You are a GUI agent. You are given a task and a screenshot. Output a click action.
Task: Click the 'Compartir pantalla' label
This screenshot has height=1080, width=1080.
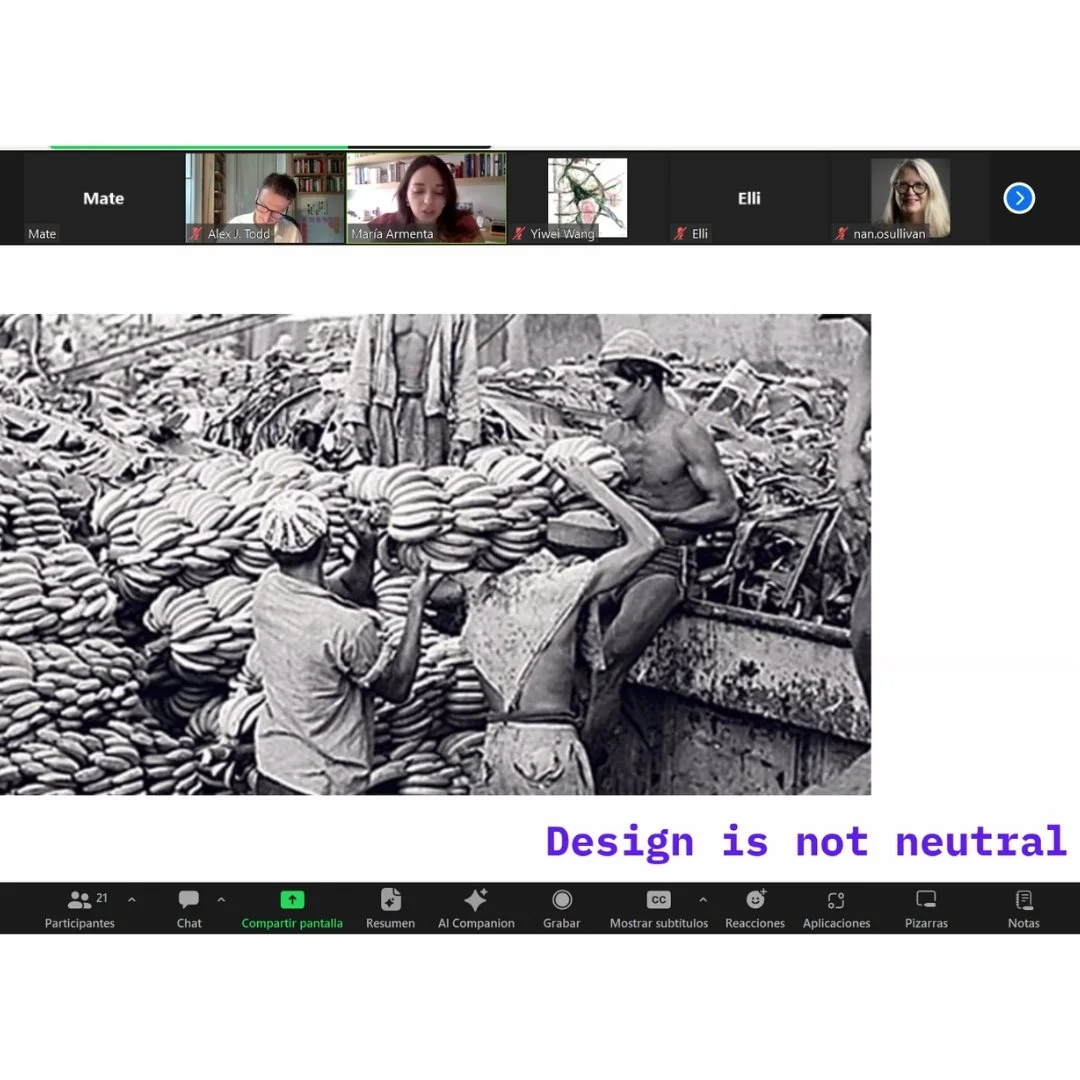[292, 923]
